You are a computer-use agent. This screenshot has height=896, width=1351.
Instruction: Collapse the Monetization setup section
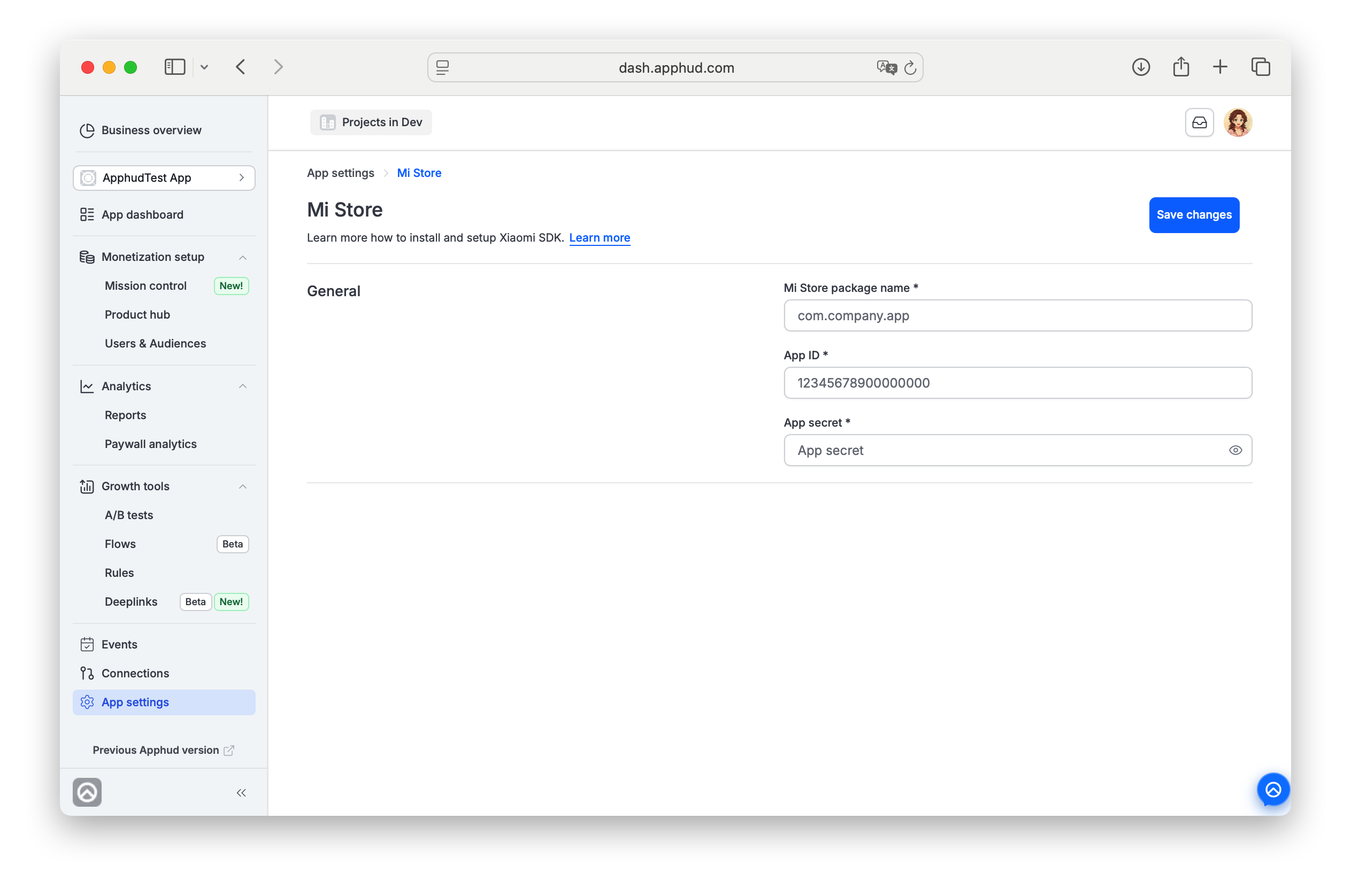pos(242,257)
